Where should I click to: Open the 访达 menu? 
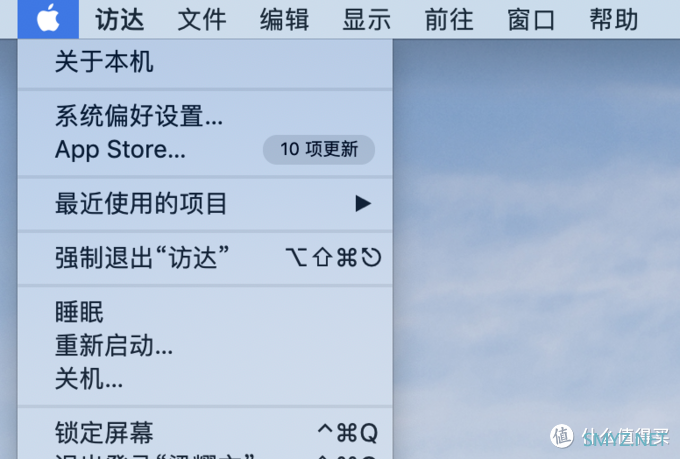(120, 20)
